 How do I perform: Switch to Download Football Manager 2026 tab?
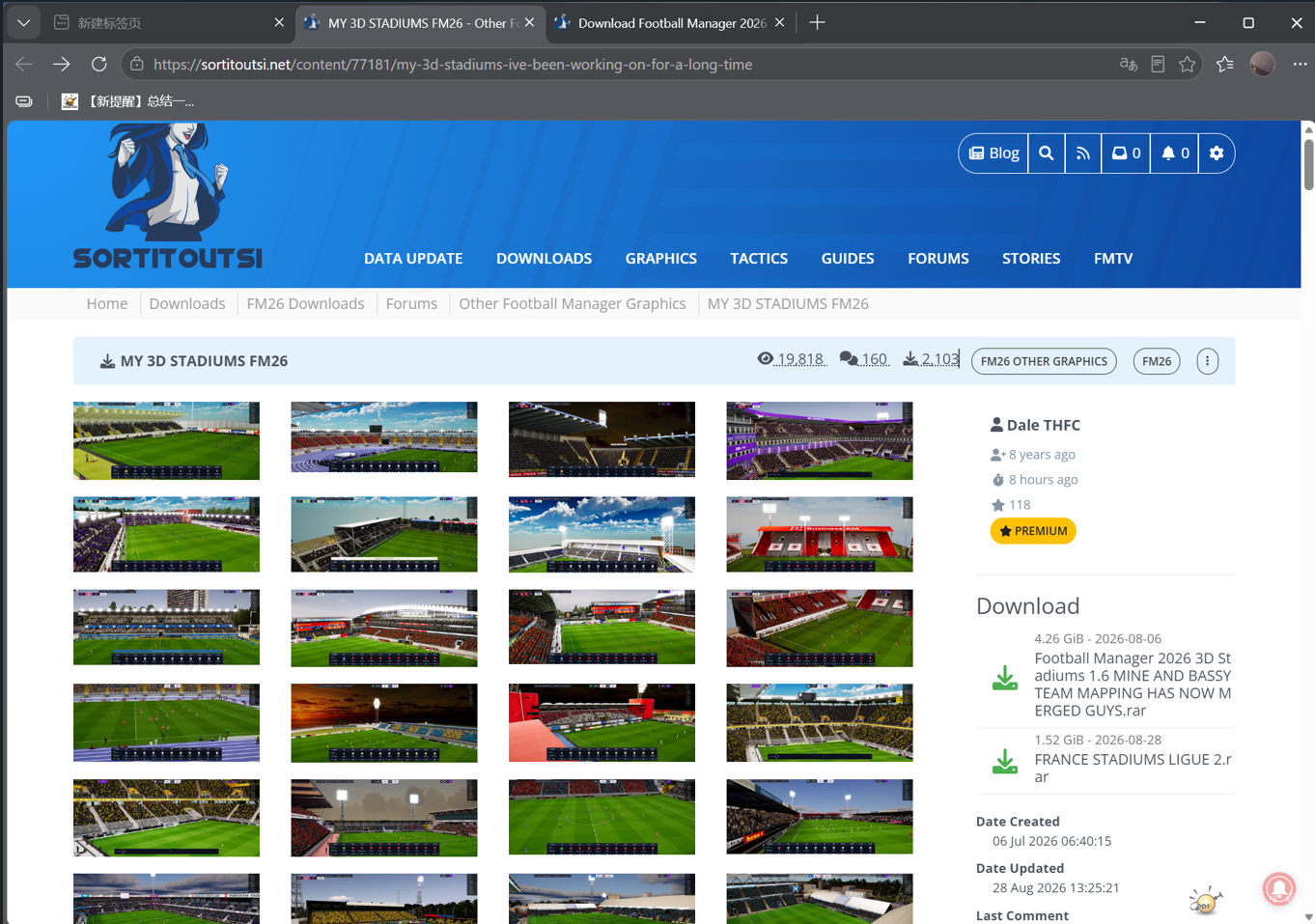coord(670,22)
